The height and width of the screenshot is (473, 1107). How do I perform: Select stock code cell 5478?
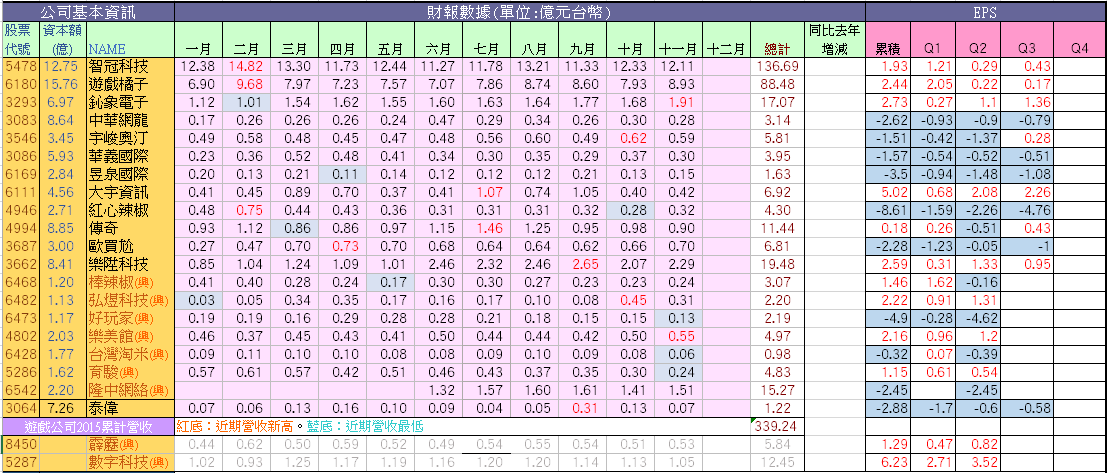point(19,66)
